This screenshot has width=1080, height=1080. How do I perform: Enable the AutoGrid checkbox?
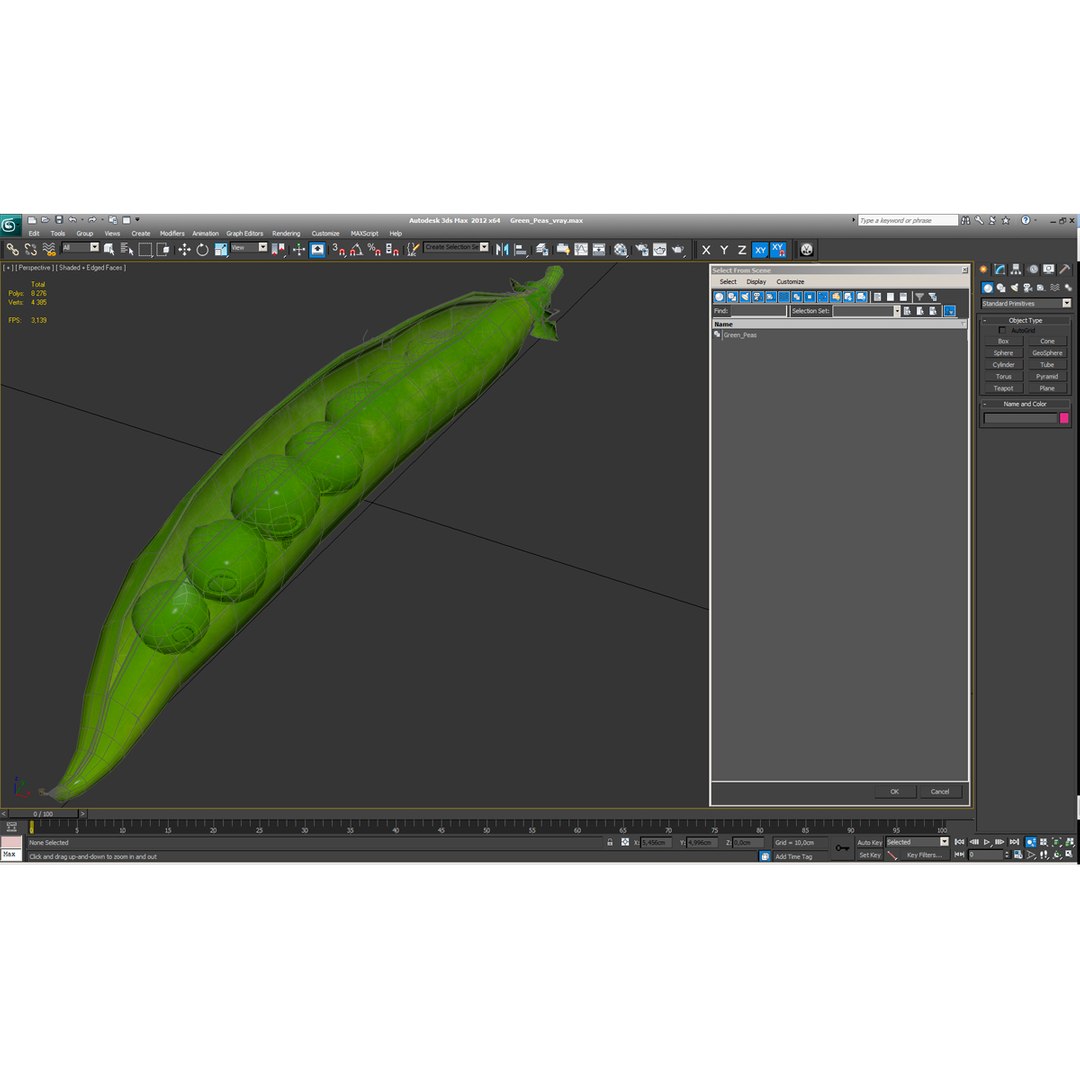[x=1002, y=331]
